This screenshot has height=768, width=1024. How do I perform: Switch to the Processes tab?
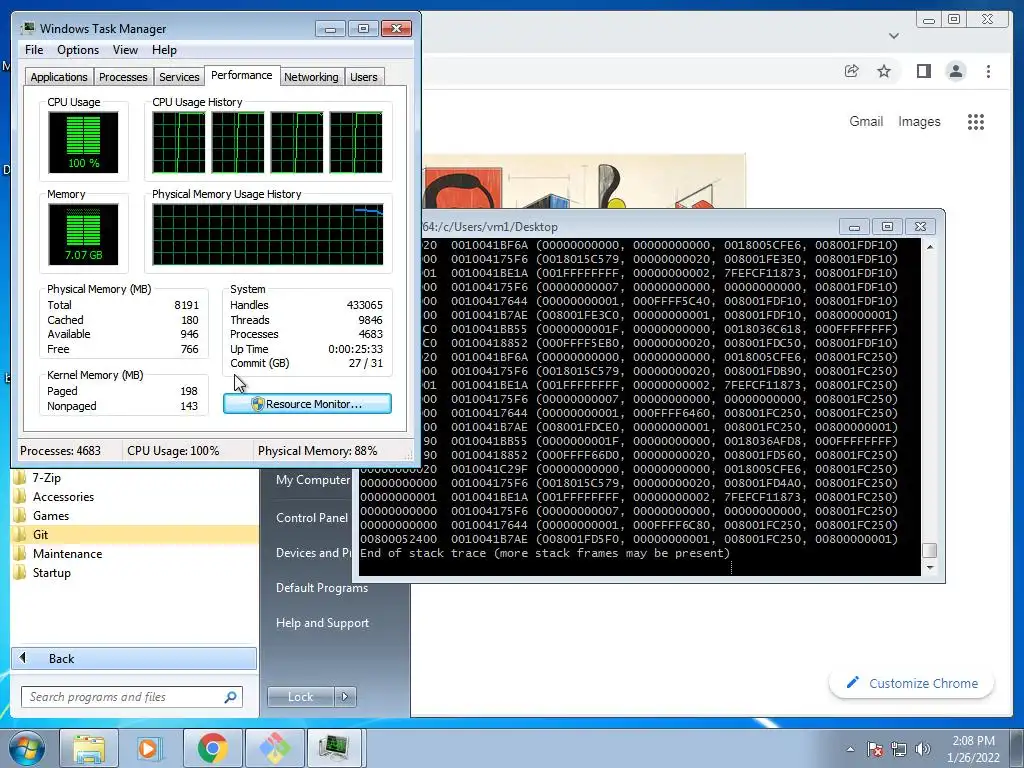click(123, 77)
